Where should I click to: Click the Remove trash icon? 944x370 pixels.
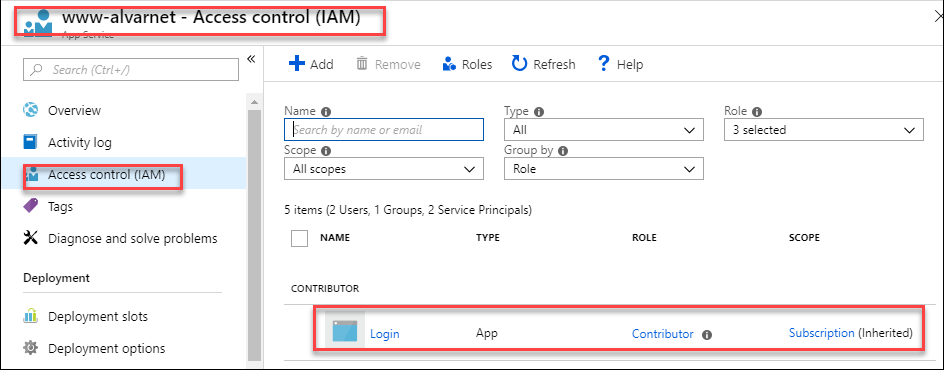362,64
